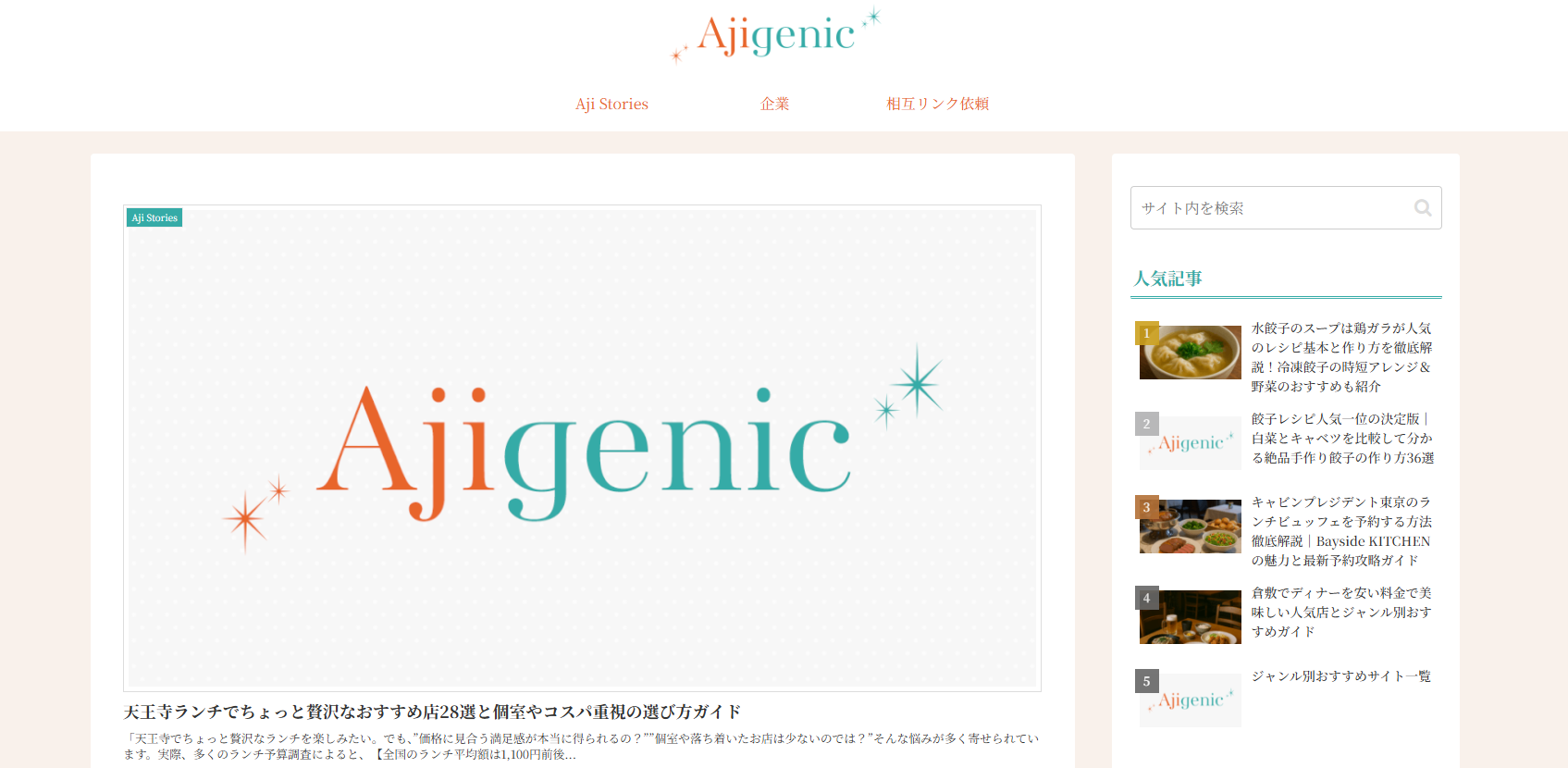
Task: Click the buffet dishes thumbnail ranked 3
Action: pyautogui.click(x=1190, y=526)
